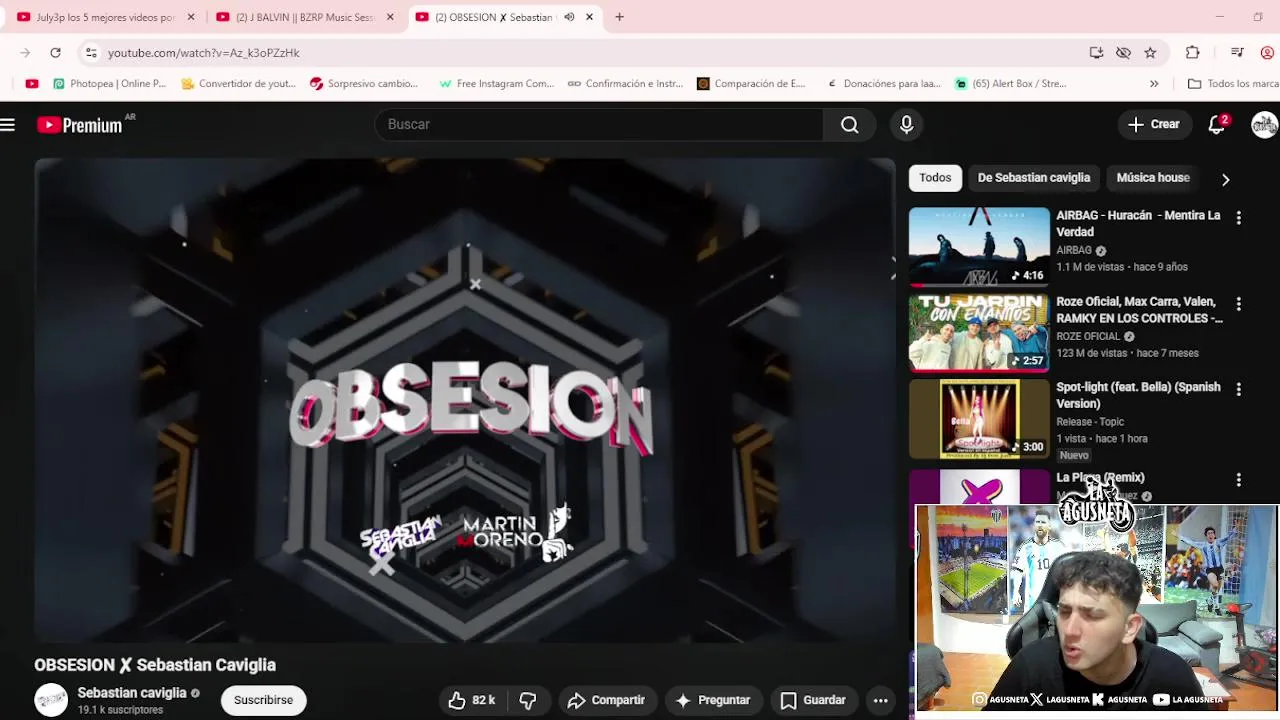This screenshot has width=1280, height=720.
Task: Open more actions ellipsis under video
Action: point(880,700)
